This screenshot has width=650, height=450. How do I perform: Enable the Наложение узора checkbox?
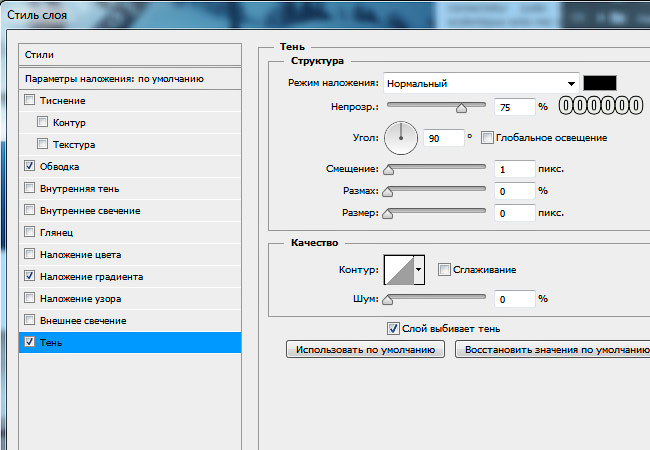point(29,298)
